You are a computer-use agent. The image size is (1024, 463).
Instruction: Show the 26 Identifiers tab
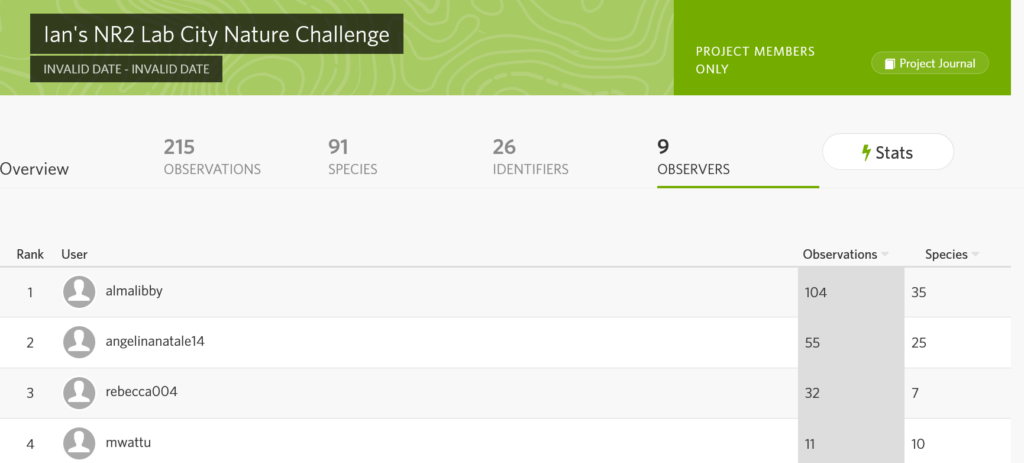pyautogui.click(x=530, y=158)
